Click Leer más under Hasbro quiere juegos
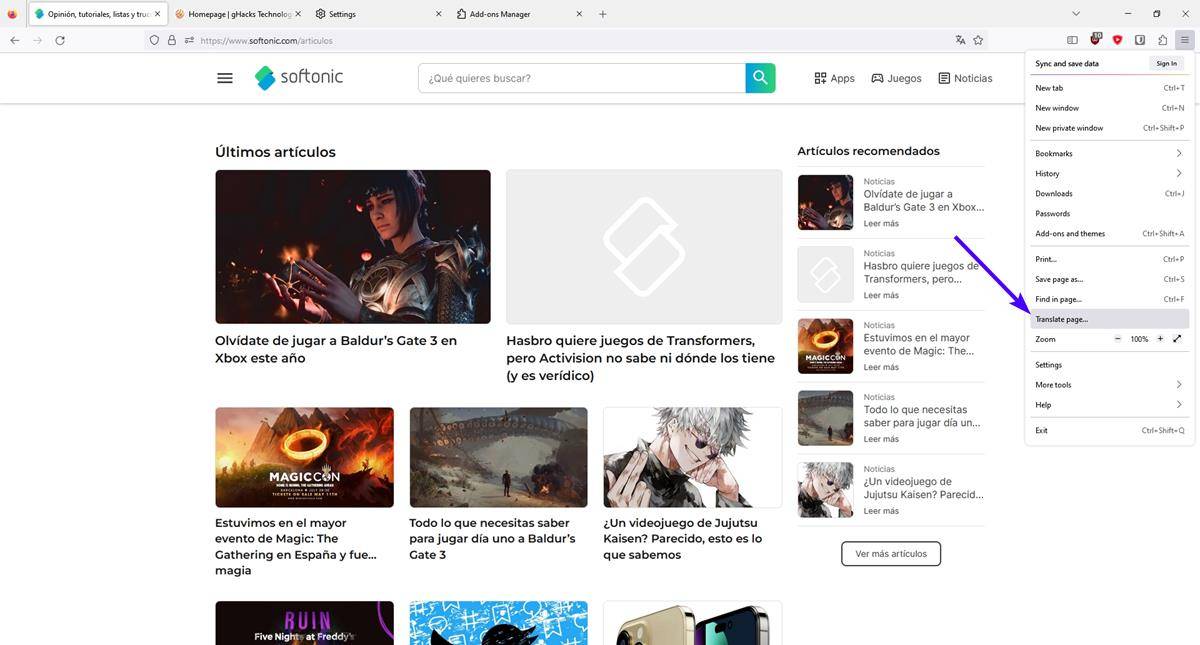Screen dimensions: 1200x645 click(x=881, y=295)
